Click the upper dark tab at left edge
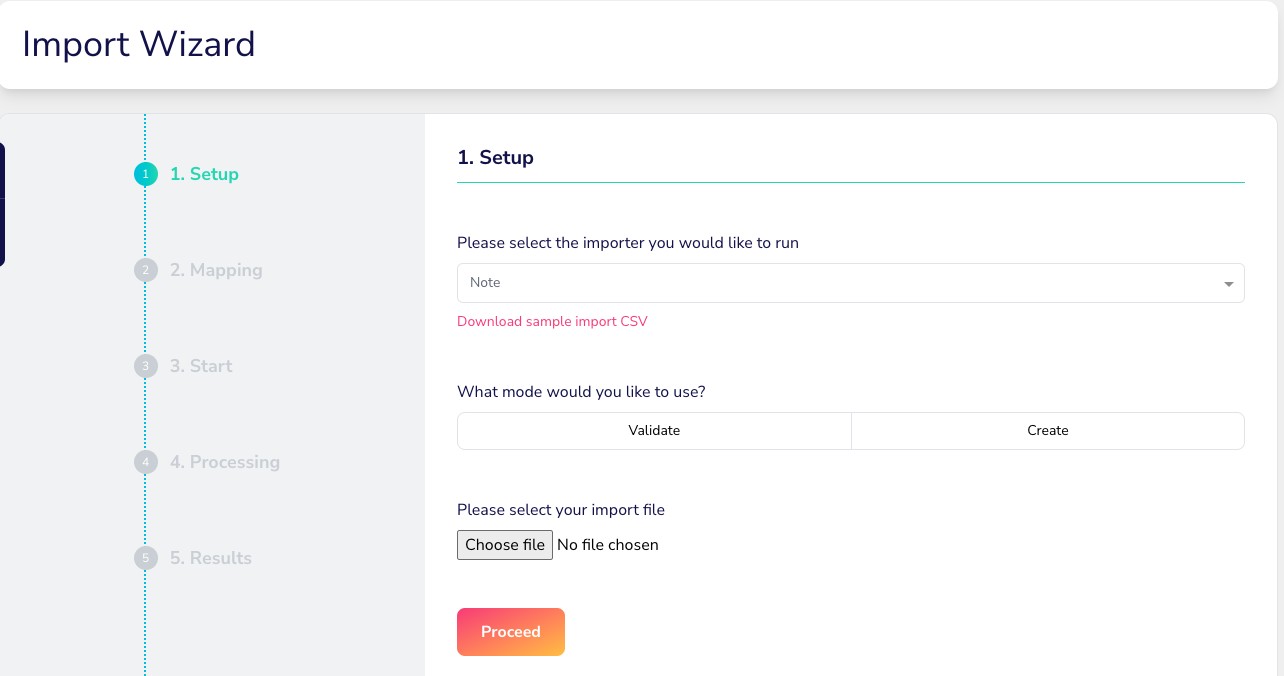 tap(2, 170)
